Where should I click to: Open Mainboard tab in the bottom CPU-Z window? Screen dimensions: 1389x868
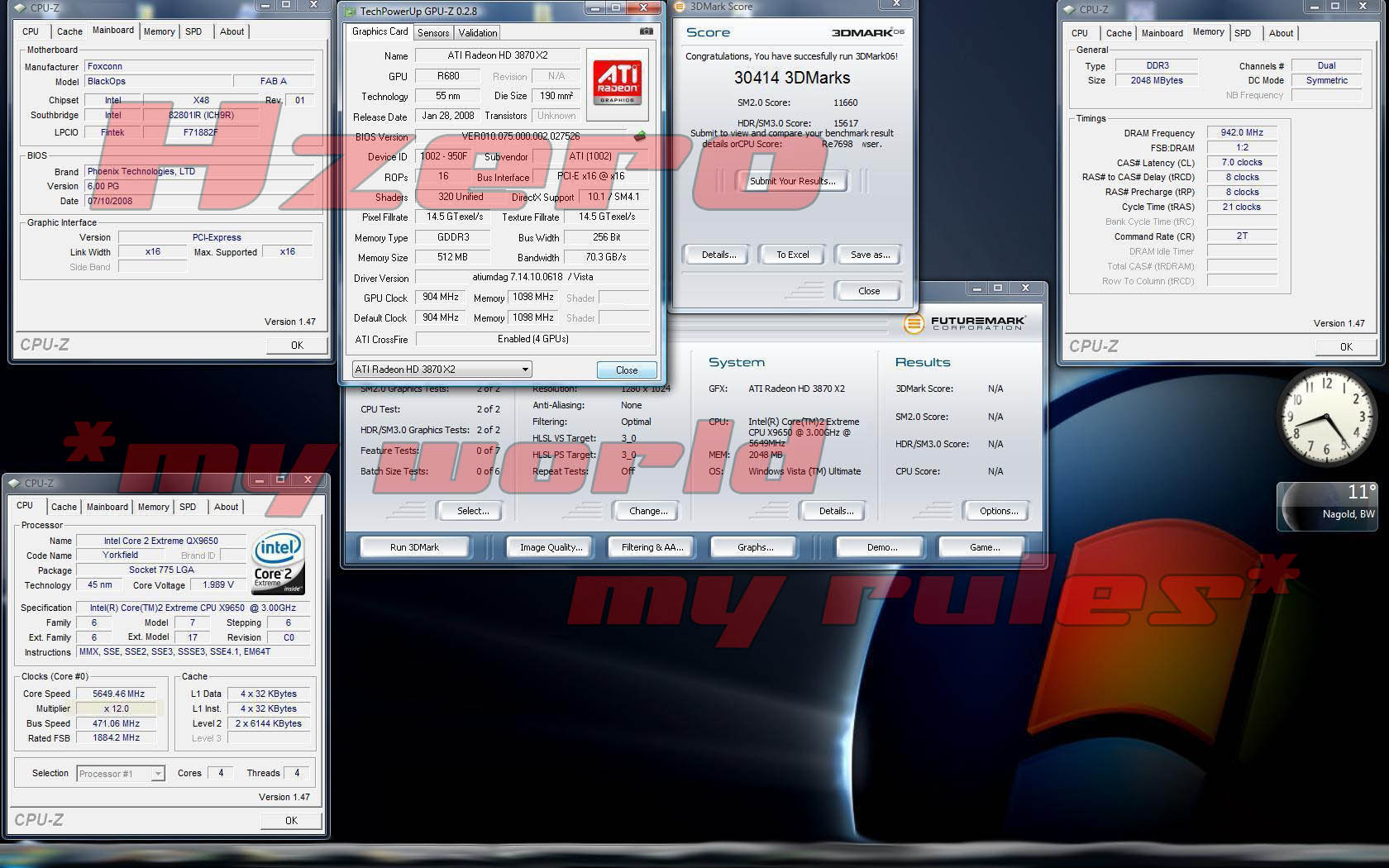click(x=107, y=507)
